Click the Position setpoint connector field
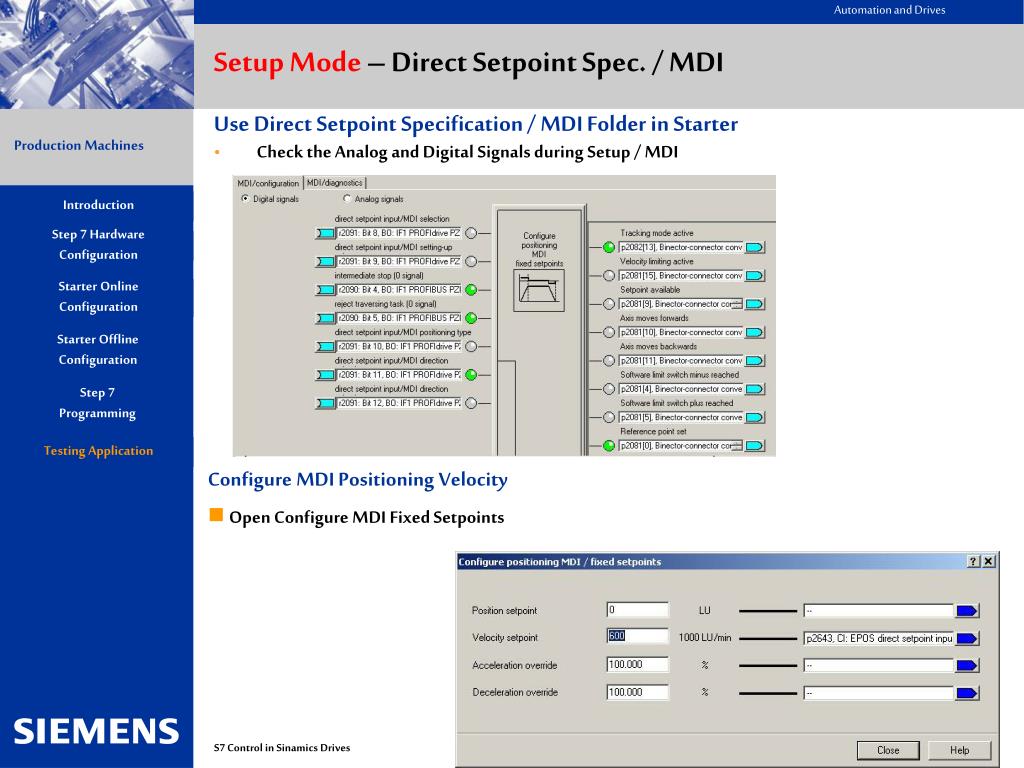The image size is (1024, 768). pos(879,611)
